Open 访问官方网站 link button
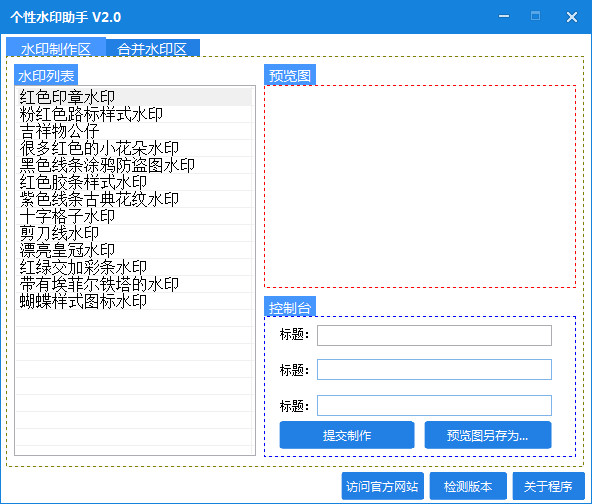 click(382, 486)
